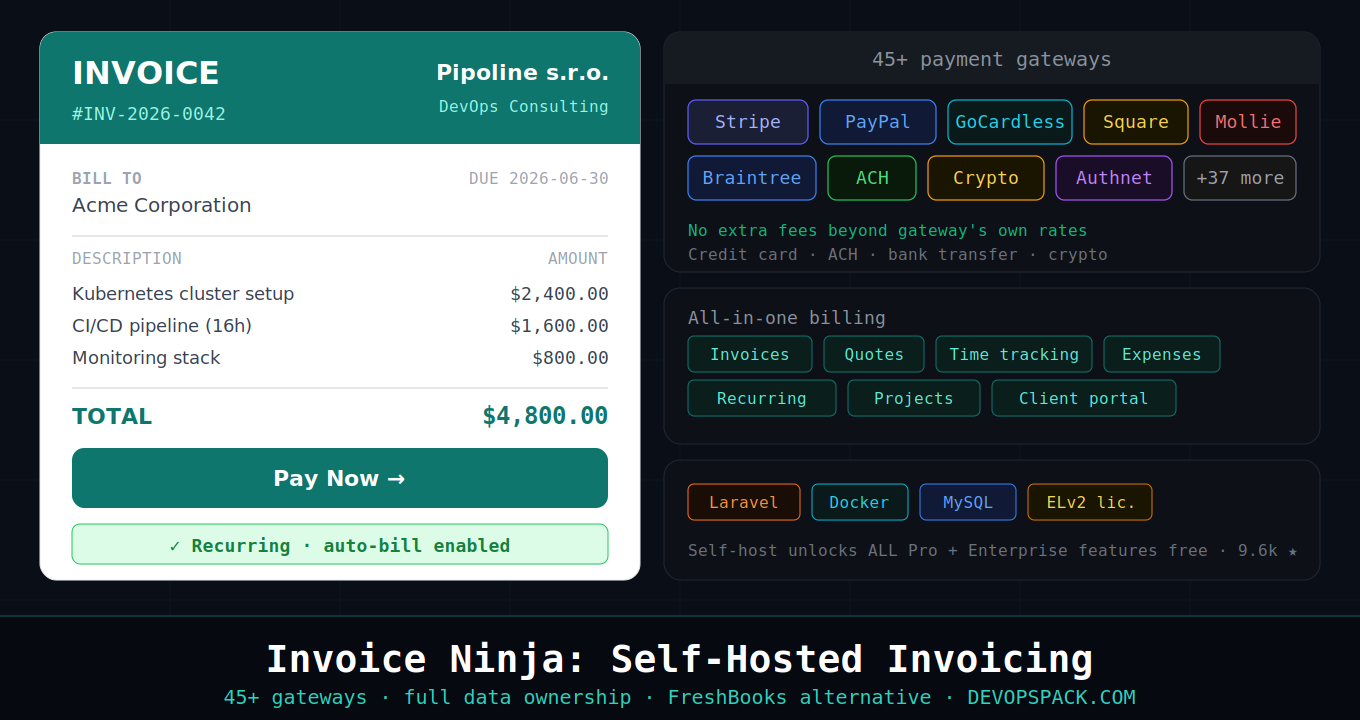Click the Acme Corporation client name
The image size is (1360, 720).
(162, 205)
